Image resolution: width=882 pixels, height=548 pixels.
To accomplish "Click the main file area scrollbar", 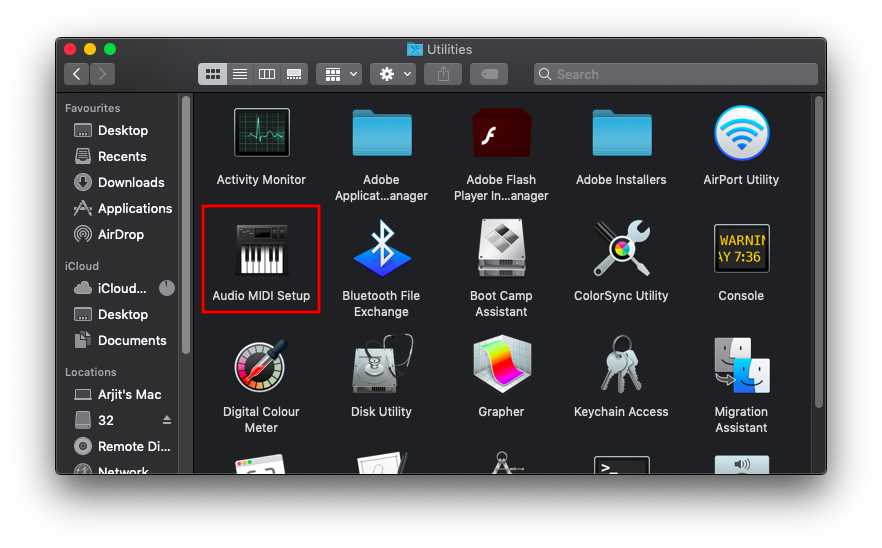I will [x=819, y=251].
